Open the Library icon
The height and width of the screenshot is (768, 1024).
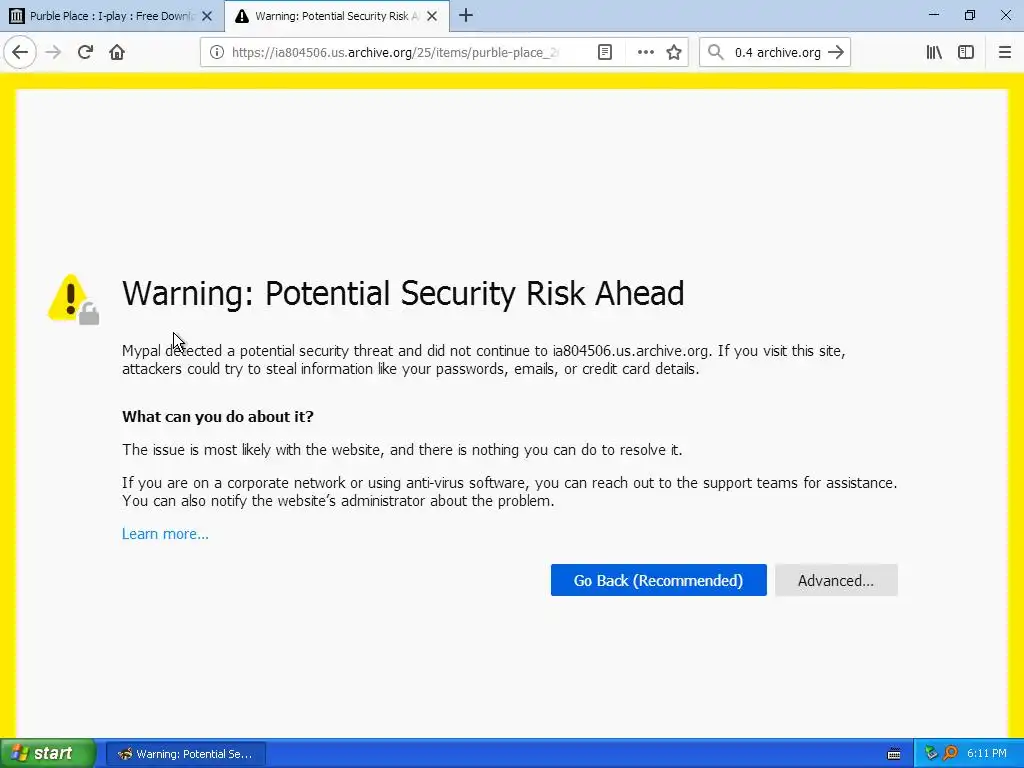coord(934,52)
